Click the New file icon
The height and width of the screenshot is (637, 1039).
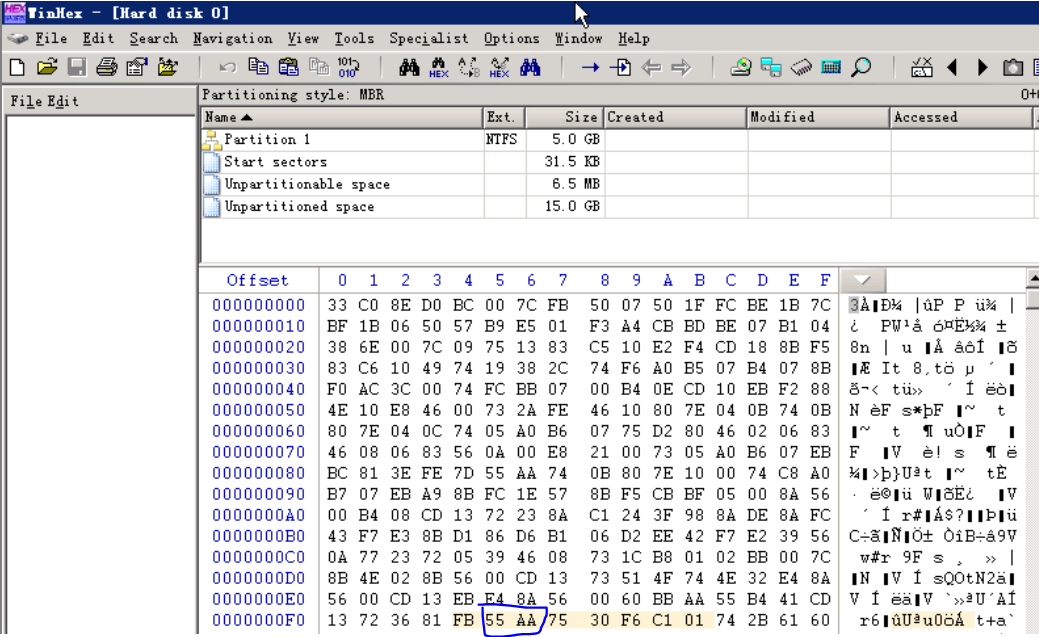pyautogui.click(x=17, y=67)
